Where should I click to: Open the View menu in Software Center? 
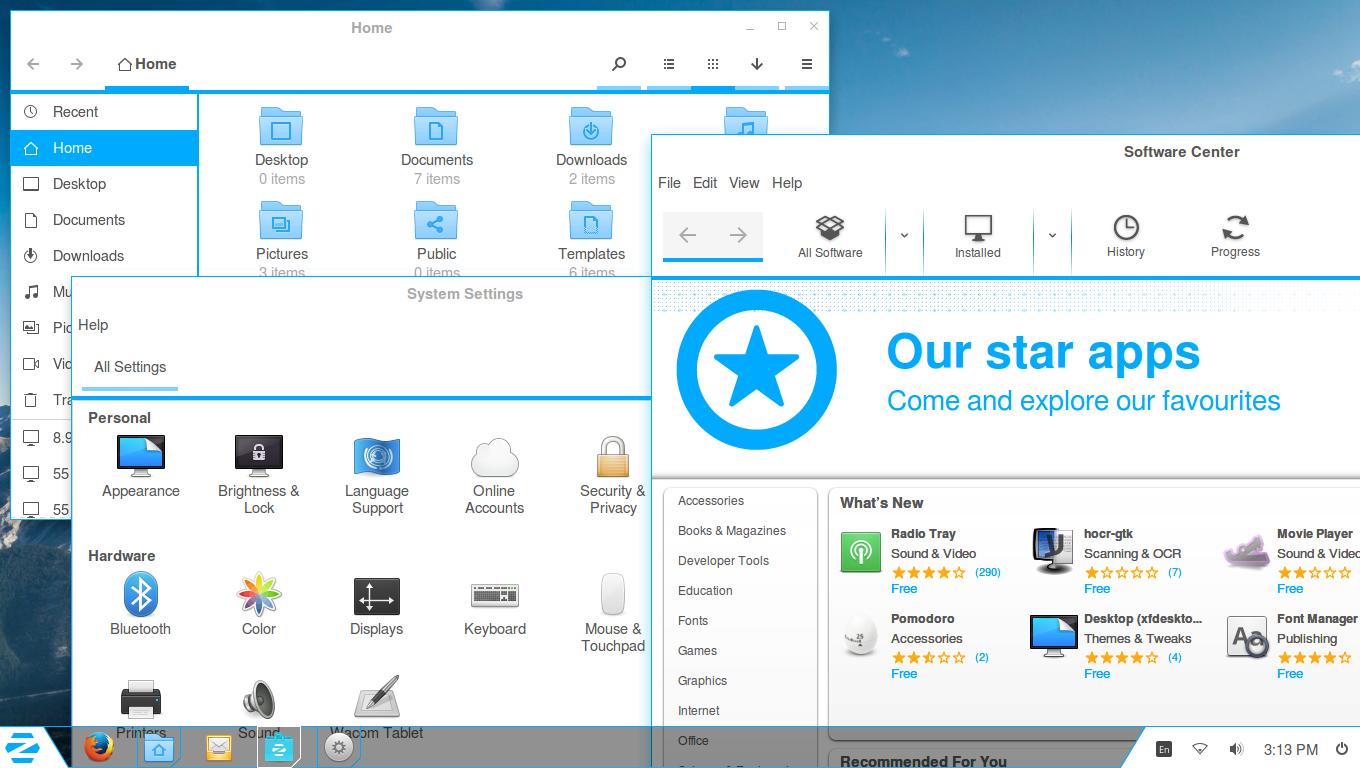pos(744,183)
